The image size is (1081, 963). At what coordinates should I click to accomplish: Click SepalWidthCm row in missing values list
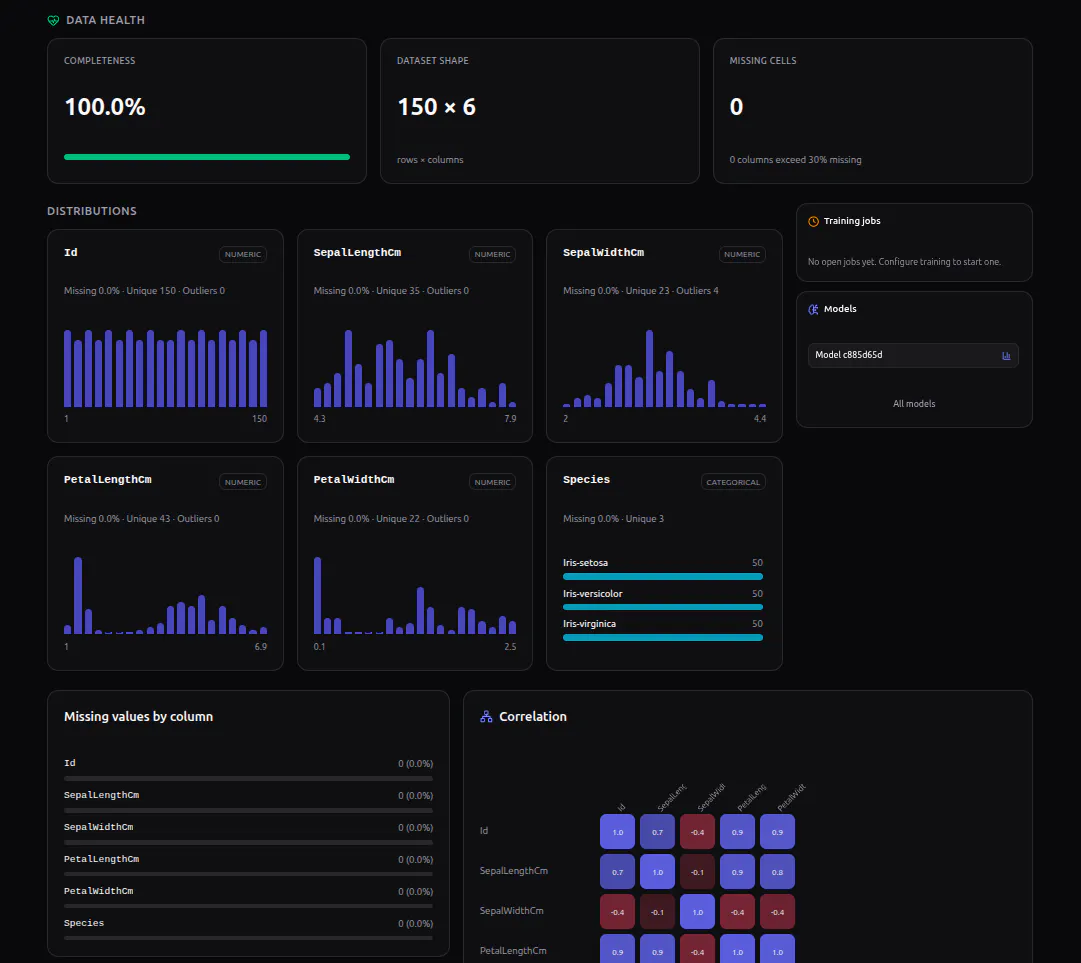click(x=248, y=833)
